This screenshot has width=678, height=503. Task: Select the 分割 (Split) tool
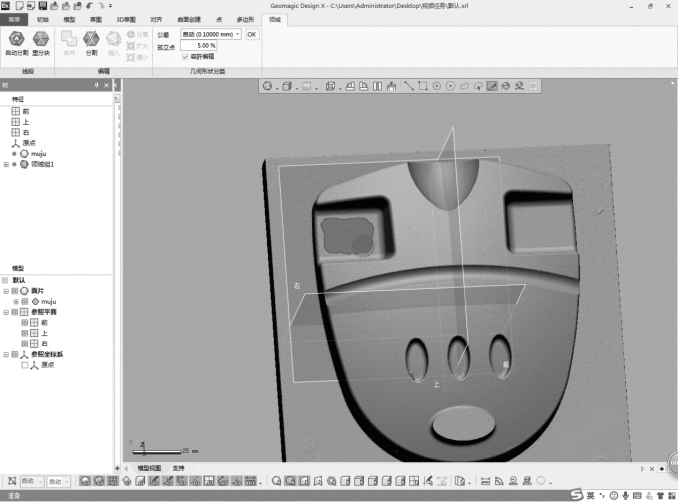click(91, 40)
